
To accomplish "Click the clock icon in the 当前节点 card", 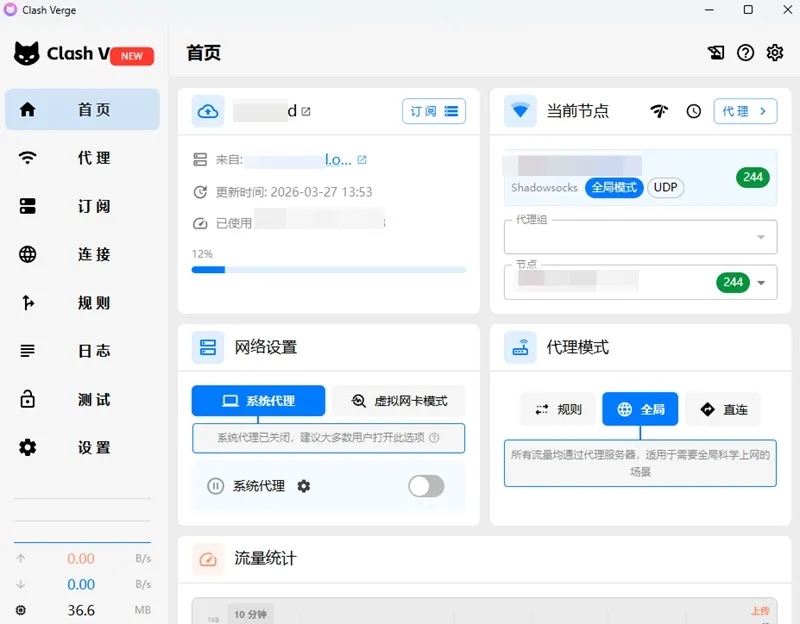I will tap(693, 111).
